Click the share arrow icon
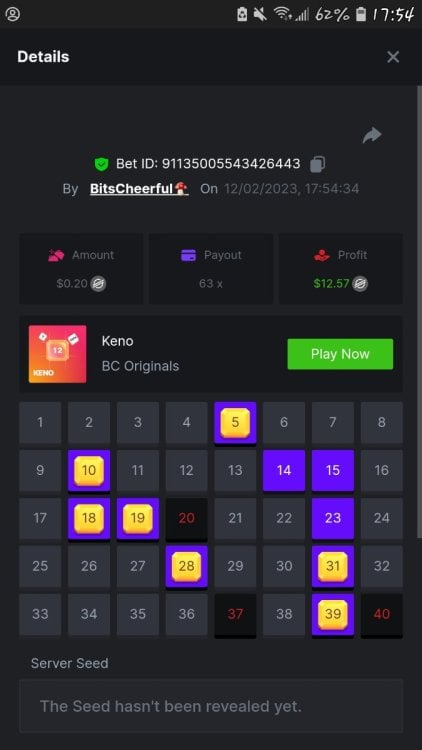Image resolution: width=422 pixels, height=750 pixels. click(372, 135)
